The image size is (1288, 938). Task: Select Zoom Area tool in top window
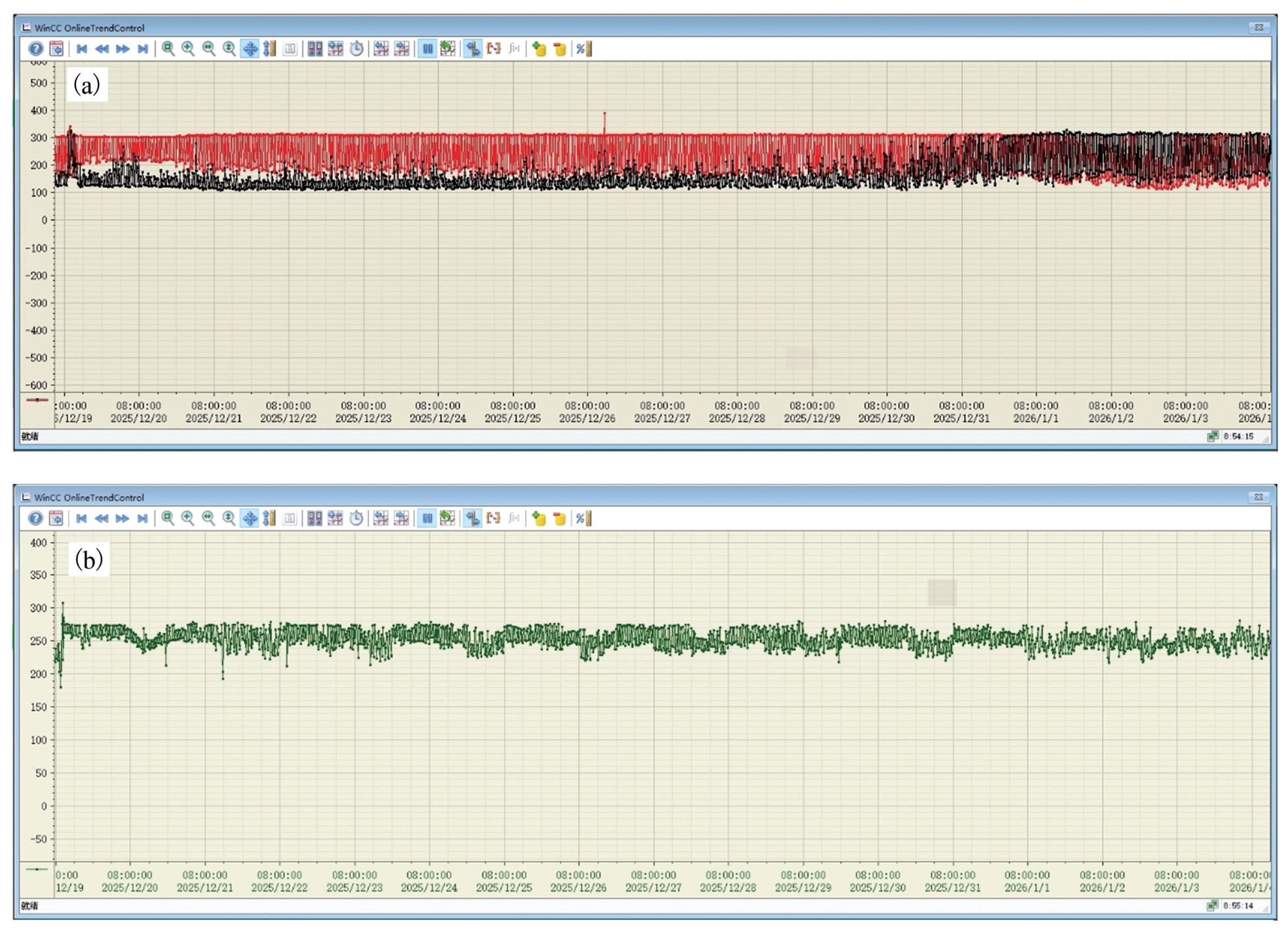click(x=168, y=48)
